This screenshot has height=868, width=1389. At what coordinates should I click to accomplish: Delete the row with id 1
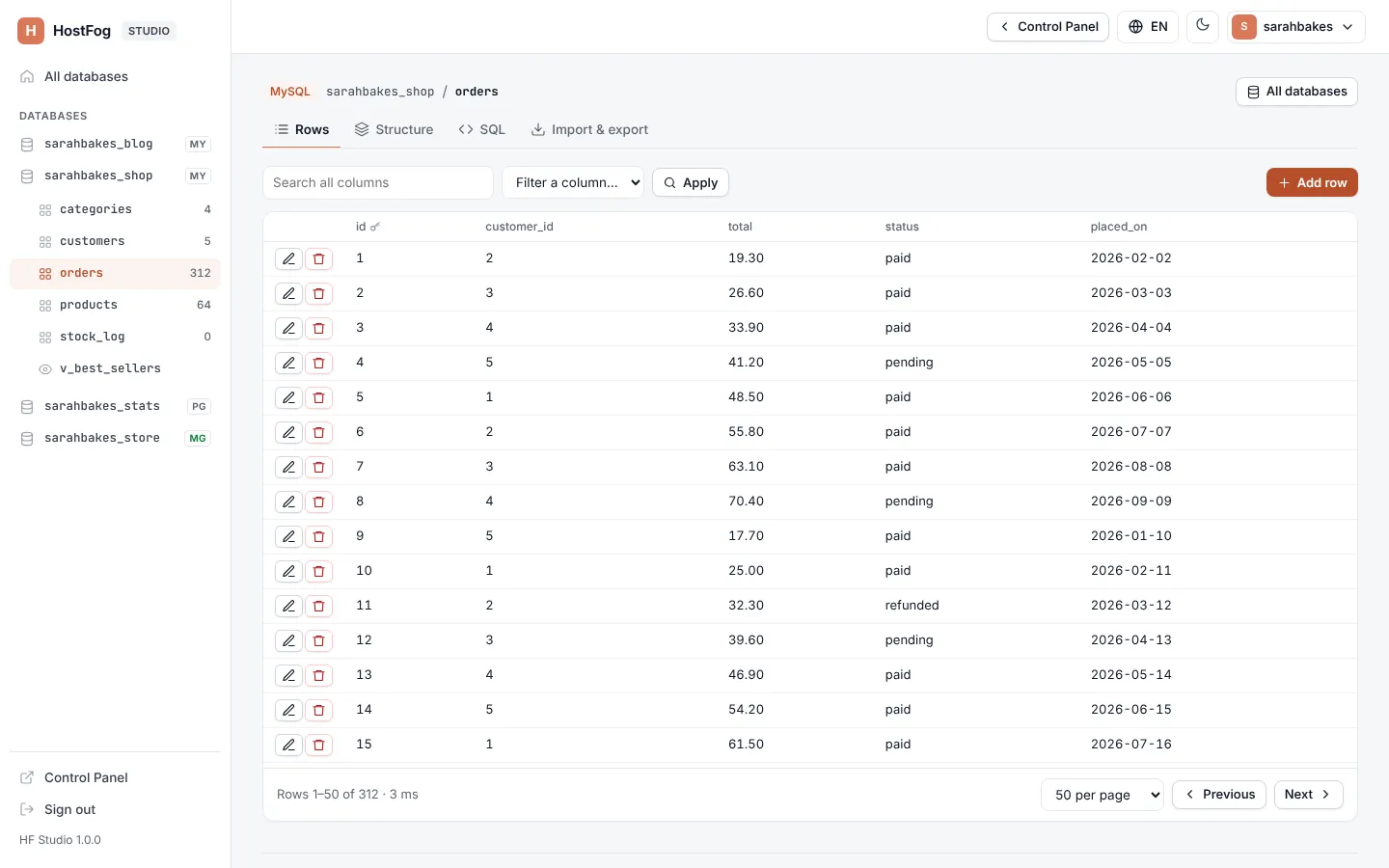pos(319,258)
